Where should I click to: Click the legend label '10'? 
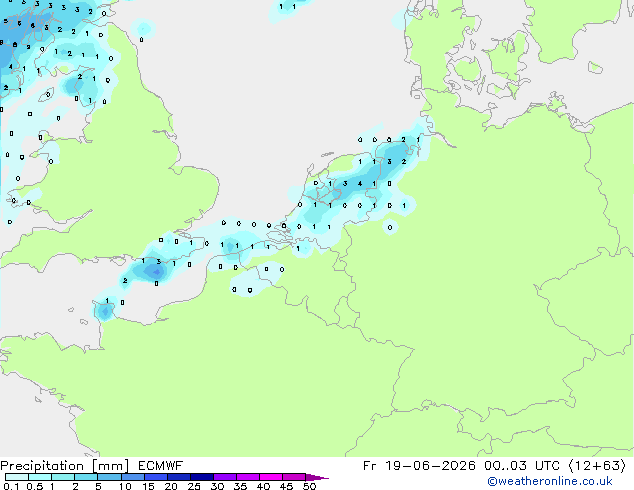125,486
